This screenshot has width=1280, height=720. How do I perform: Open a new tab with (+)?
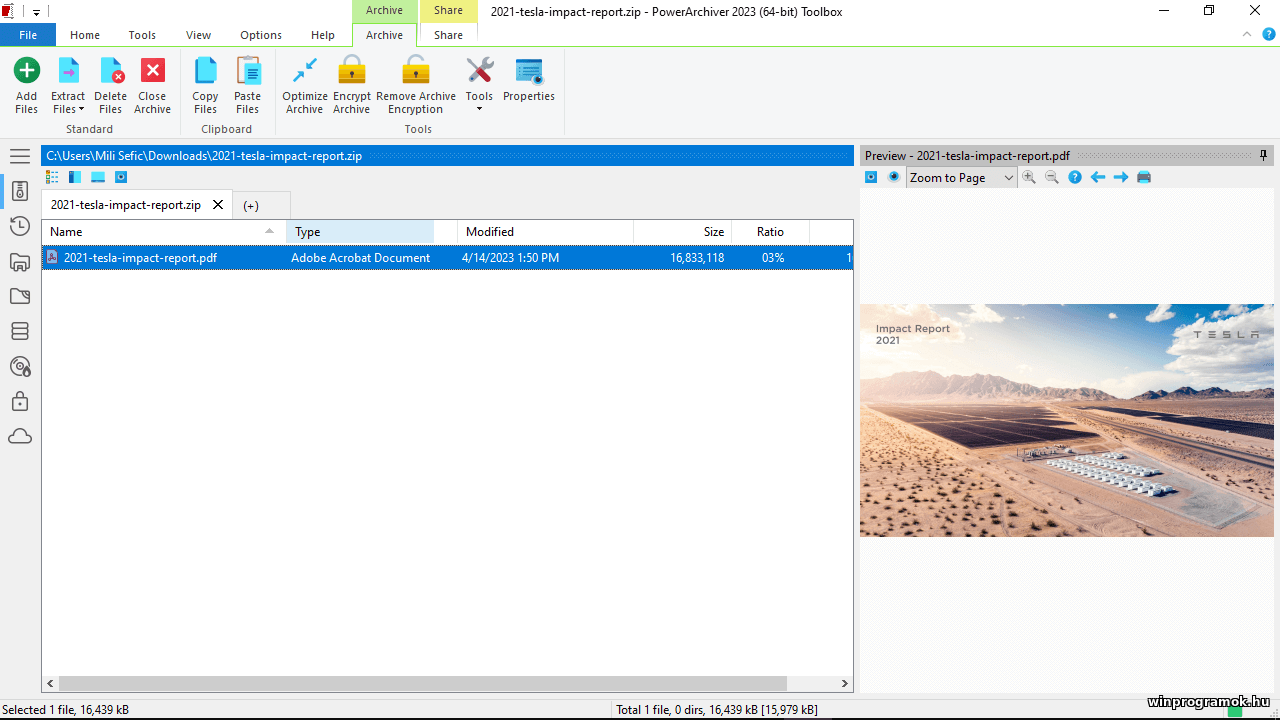(x=251, y=205)
